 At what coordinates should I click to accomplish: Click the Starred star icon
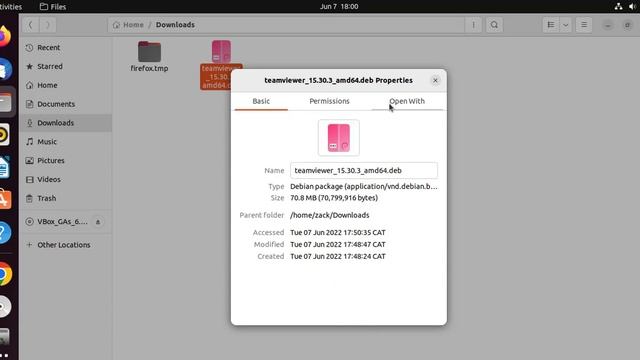(x=29, y=67)
